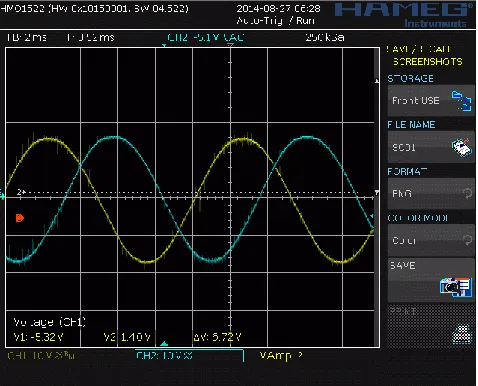Click the orange channel 1 ground marker
The image size is (478, 386).
pyautogui.click(x=20, y=218)
